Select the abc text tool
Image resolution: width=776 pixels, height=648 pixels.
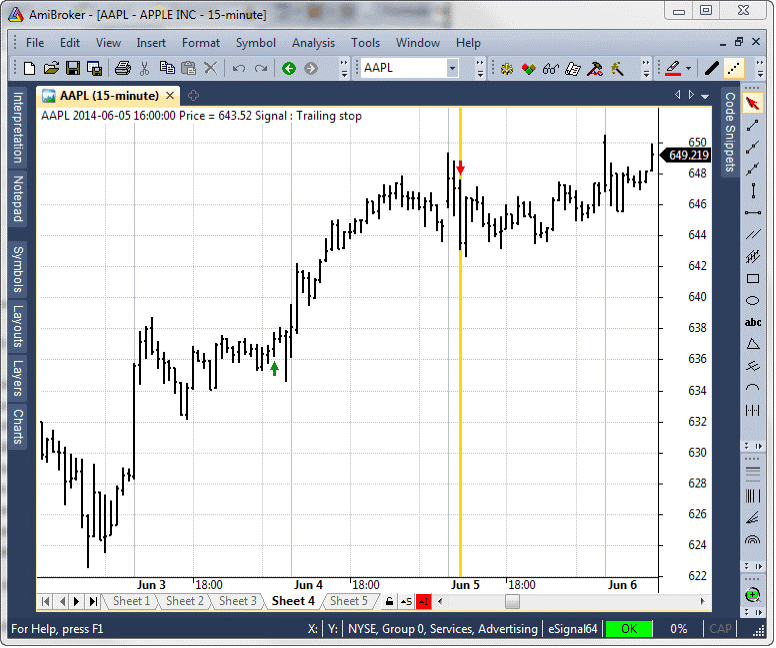click(753, 322)
